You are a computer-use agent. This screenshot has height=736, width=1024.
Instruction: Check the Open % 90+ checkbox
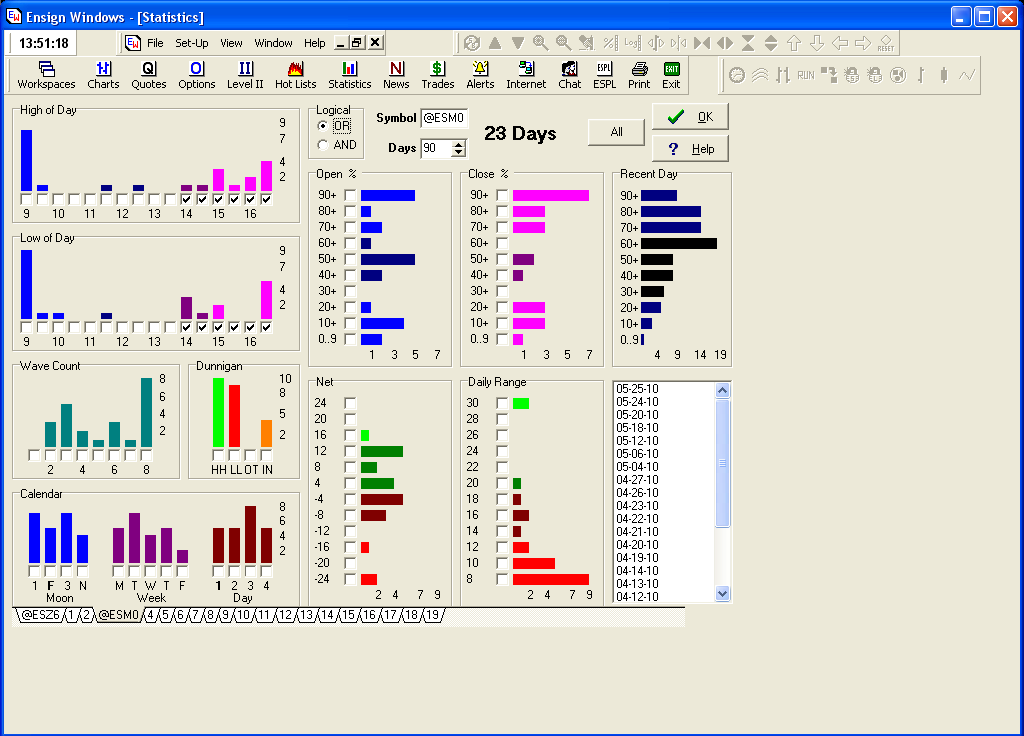351,195
